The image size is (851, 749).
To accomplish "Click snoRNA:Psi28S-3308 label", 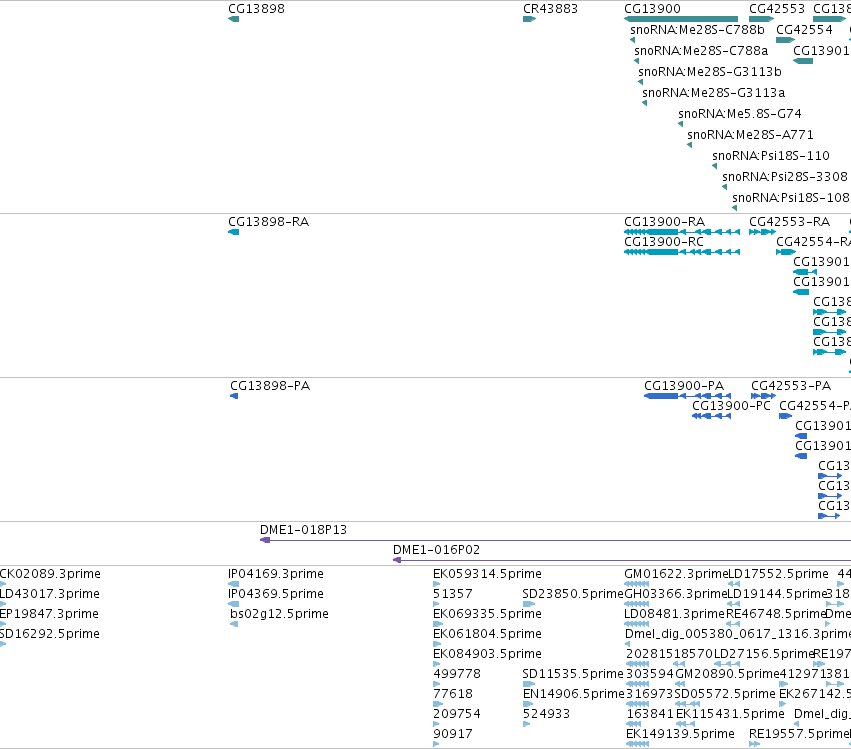I will coord(785,177).
